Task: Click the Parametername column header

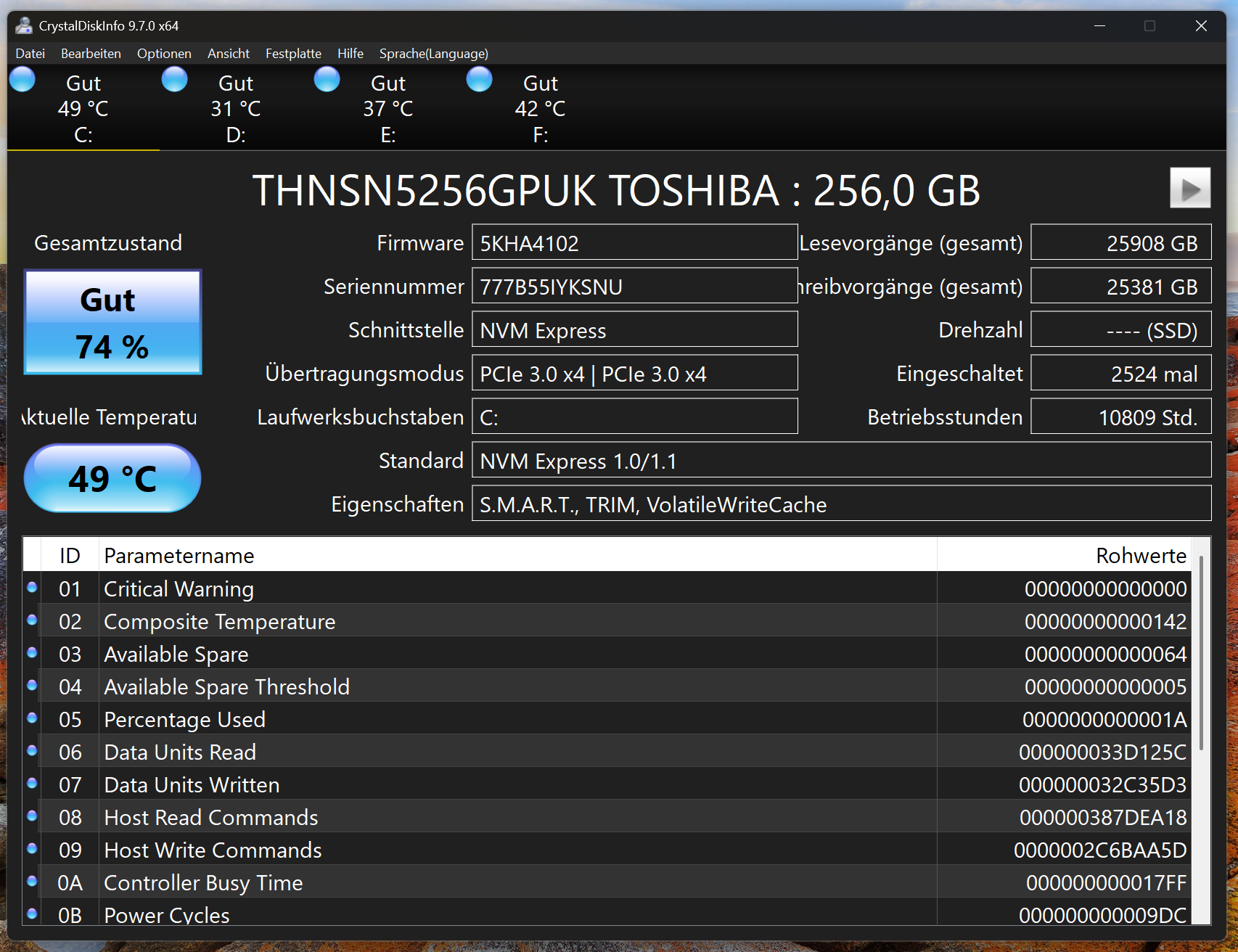Action: pos(518,555)
